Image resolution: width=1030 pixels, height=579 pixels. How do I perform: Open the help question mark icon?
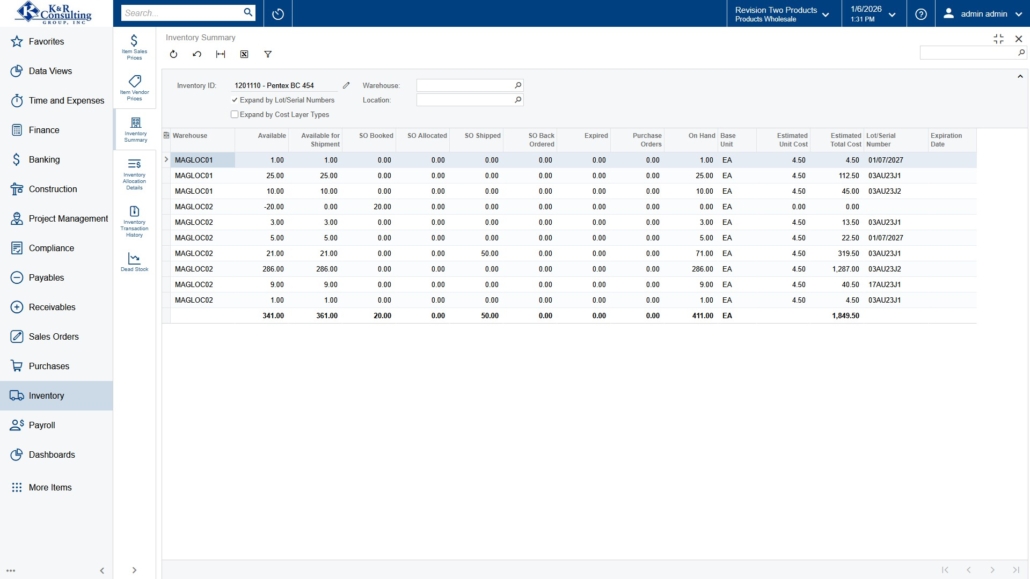pos(920,14)
